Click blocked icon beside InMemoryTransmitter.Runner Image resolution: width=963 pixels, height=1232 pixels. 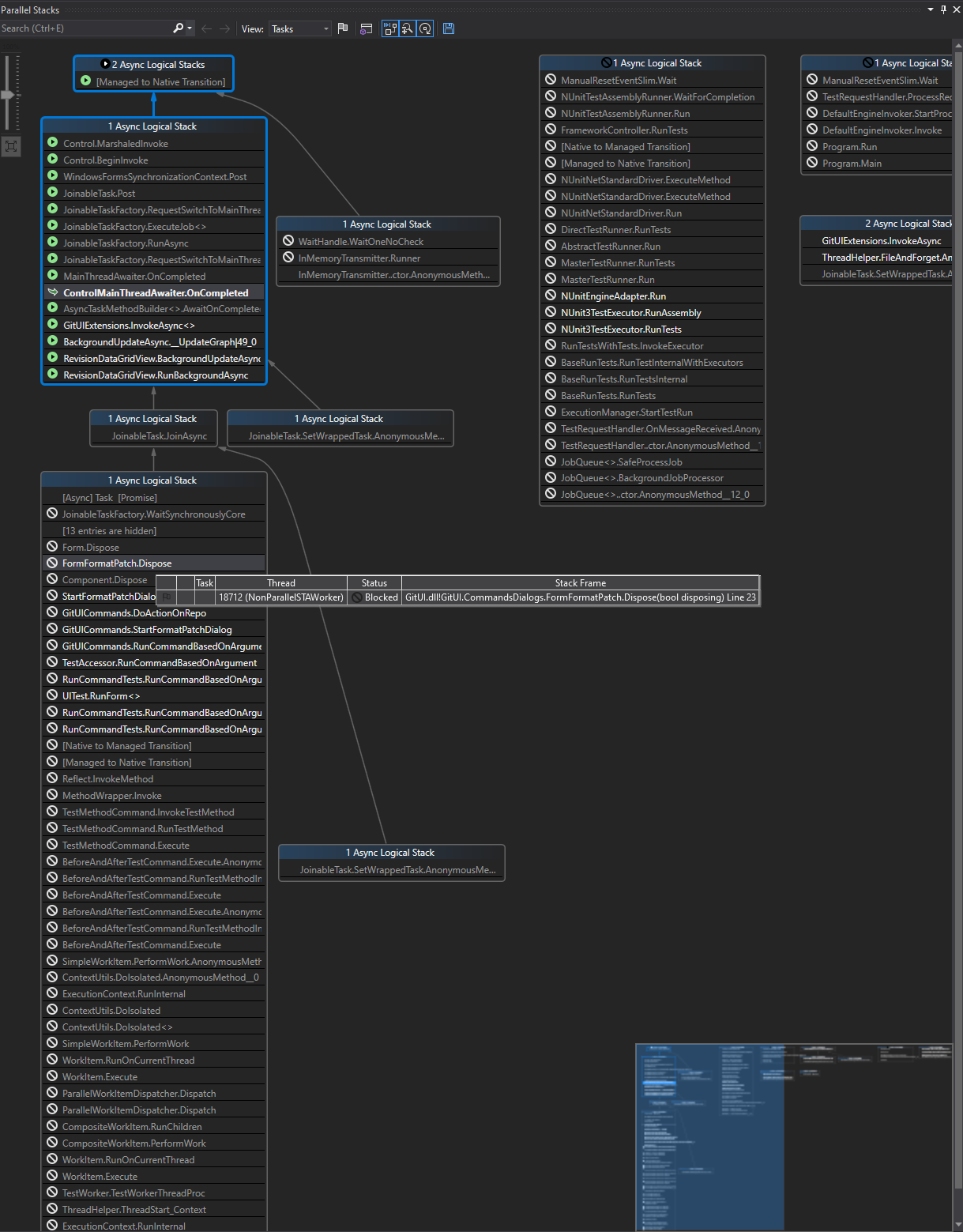pyautogui.click(x=288, y=258)
